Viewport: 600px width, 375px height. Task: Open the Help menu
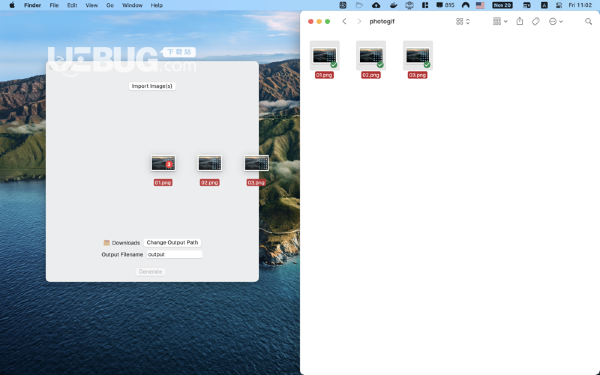(157, 5)
